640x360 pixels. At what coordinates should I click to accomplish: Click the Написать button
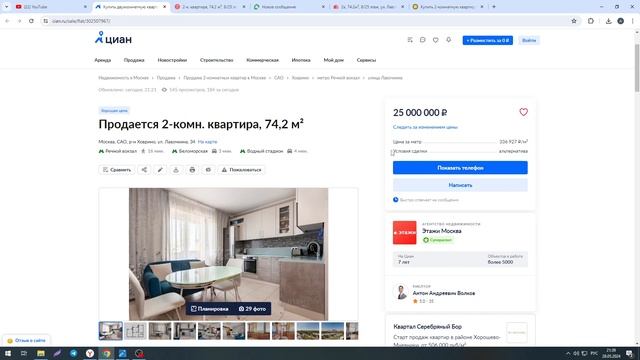[x=460, y=185]
